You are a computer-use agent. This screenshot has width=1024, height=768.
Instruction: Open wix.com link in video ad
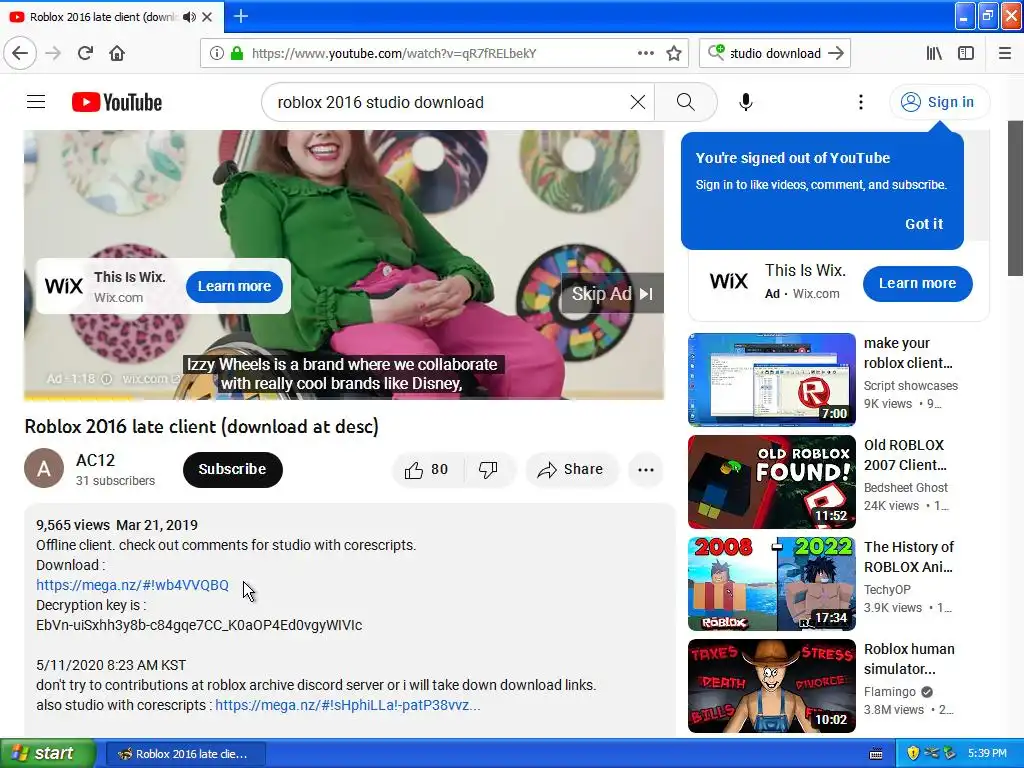pos(151,379)
